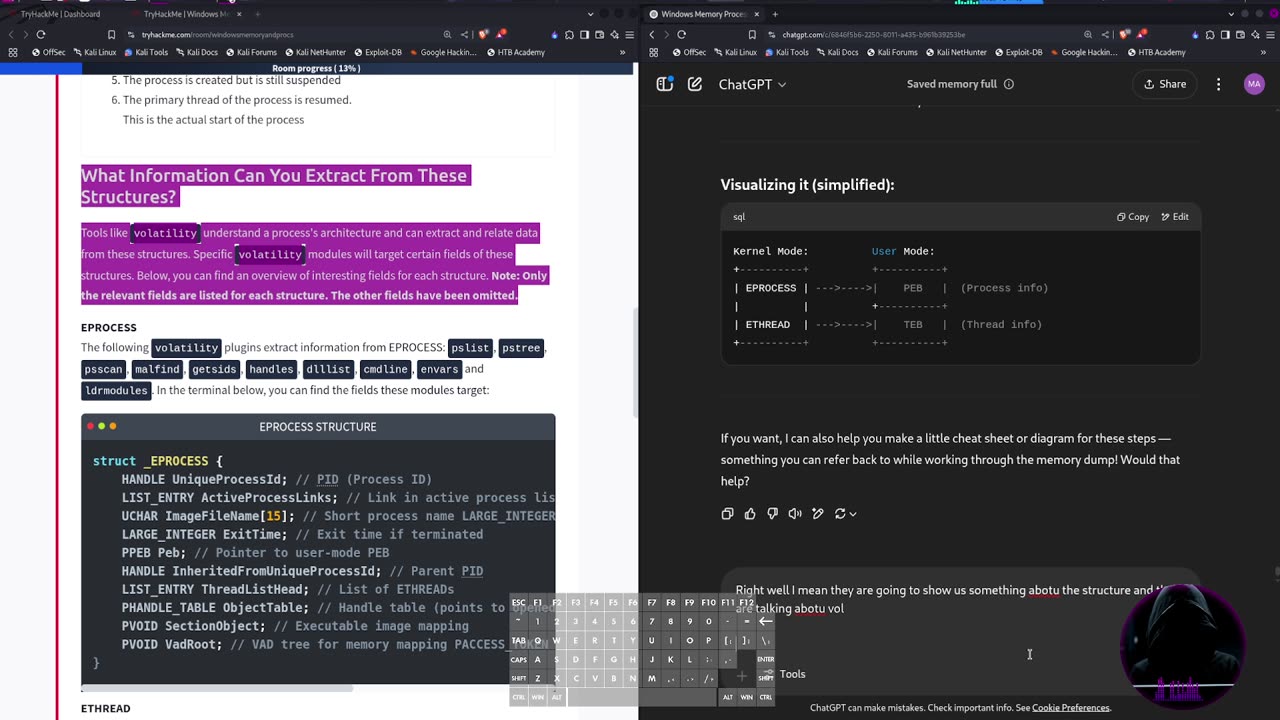Reload the TryHackMe page
This screenshot has width=1280, height=720.
point(41,34)
